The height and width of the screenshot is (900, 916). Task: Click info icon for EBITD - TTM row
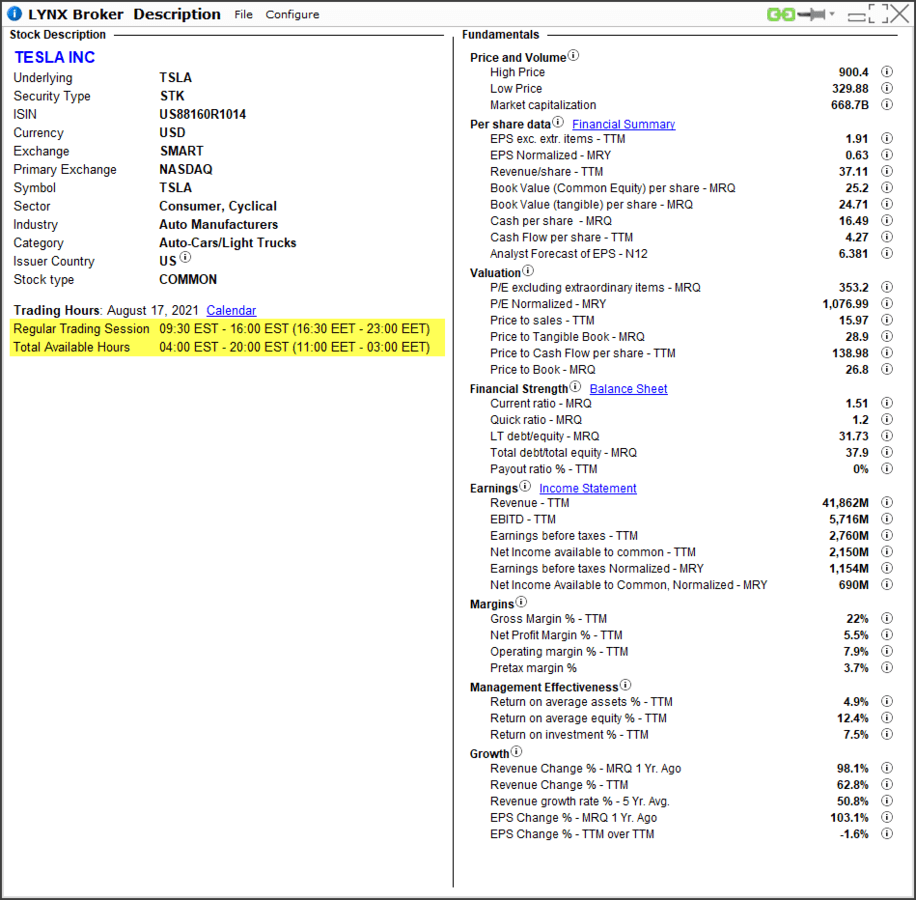tap(886, 520)
